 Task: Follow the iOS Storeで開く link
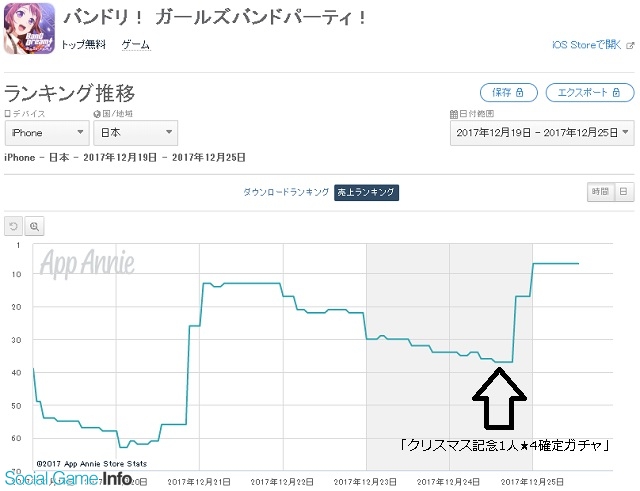[x=588, y=46]
